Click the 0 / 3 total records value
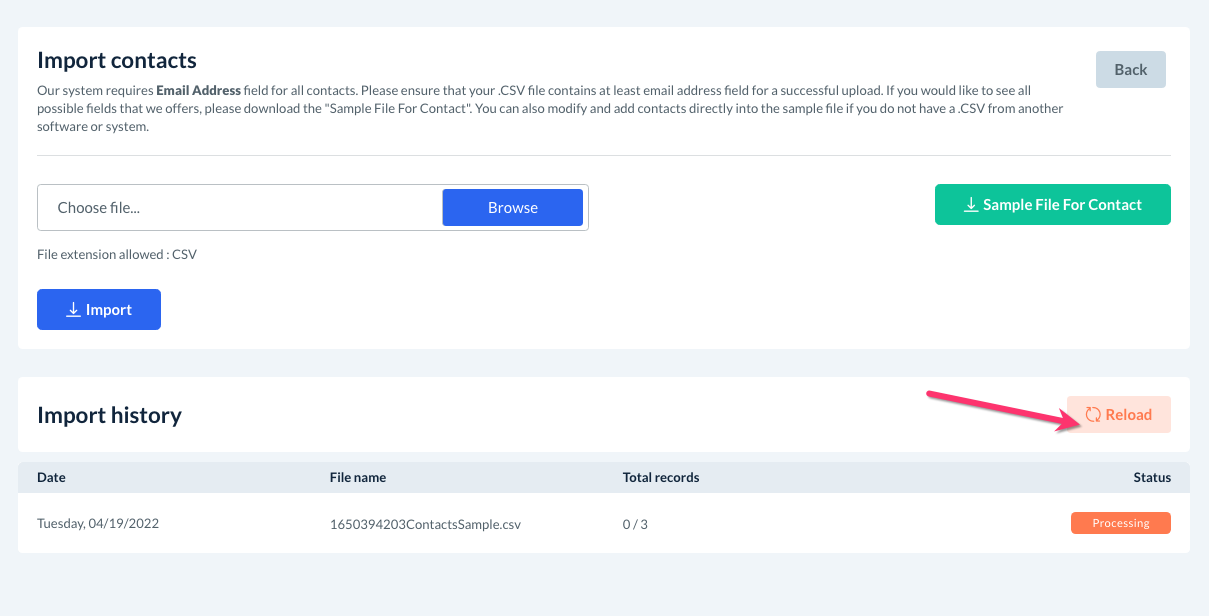This screenshot has width=1209, height=616. click(635, 524)
